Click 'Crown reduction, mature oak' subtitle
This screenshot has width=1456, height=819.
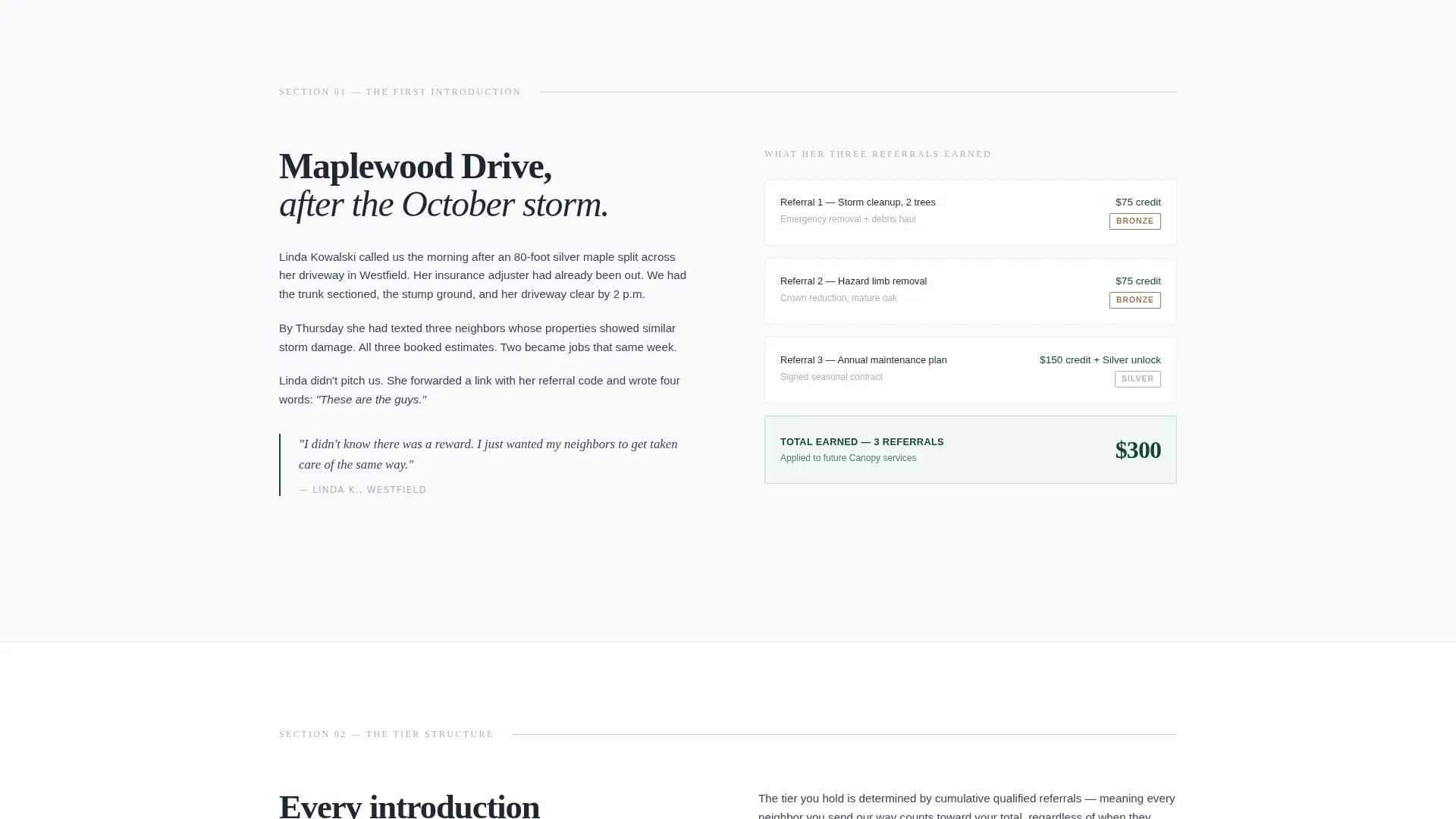tap(838, 298)
